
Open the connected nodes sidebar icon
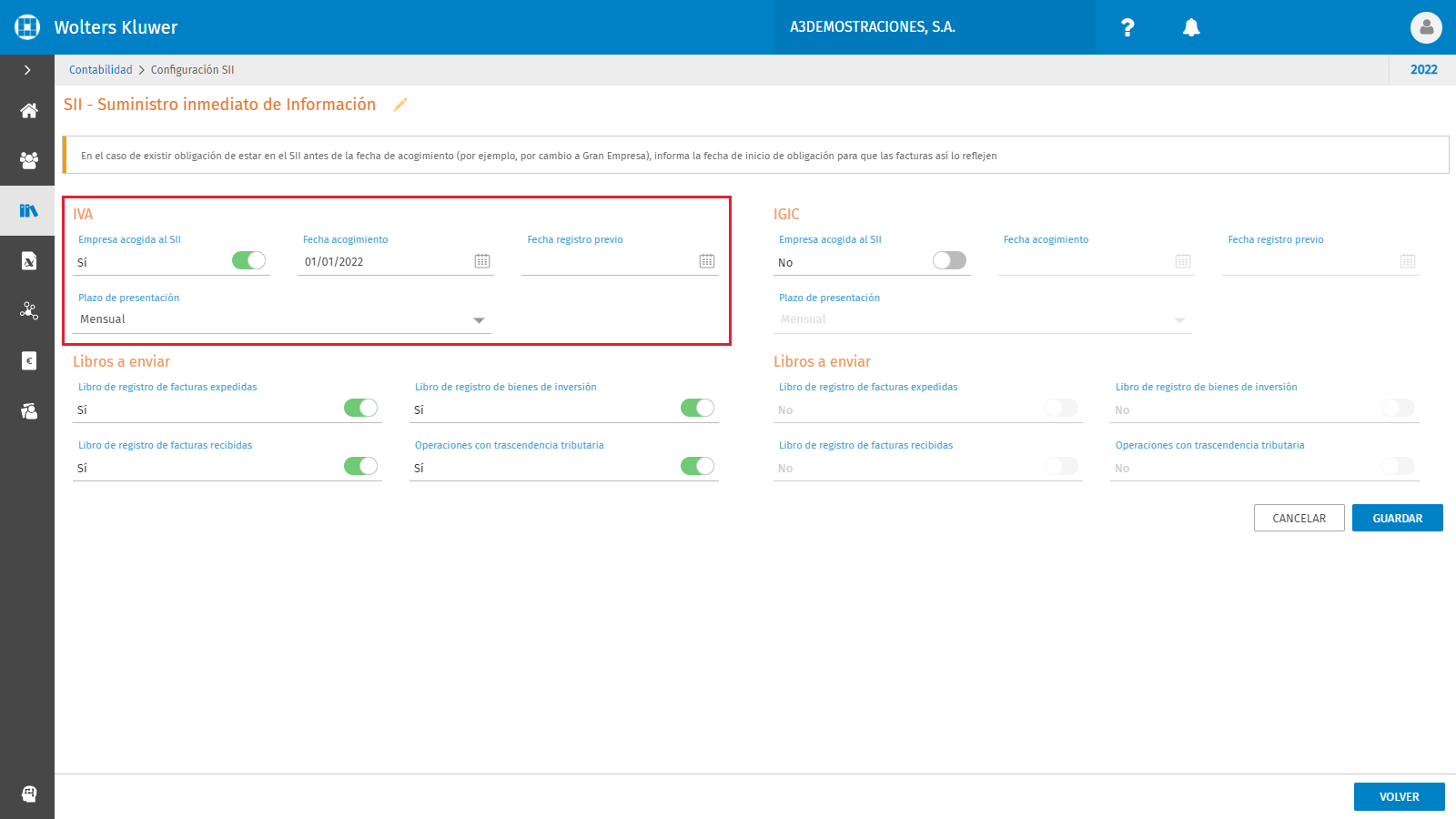tap(28, 311)
